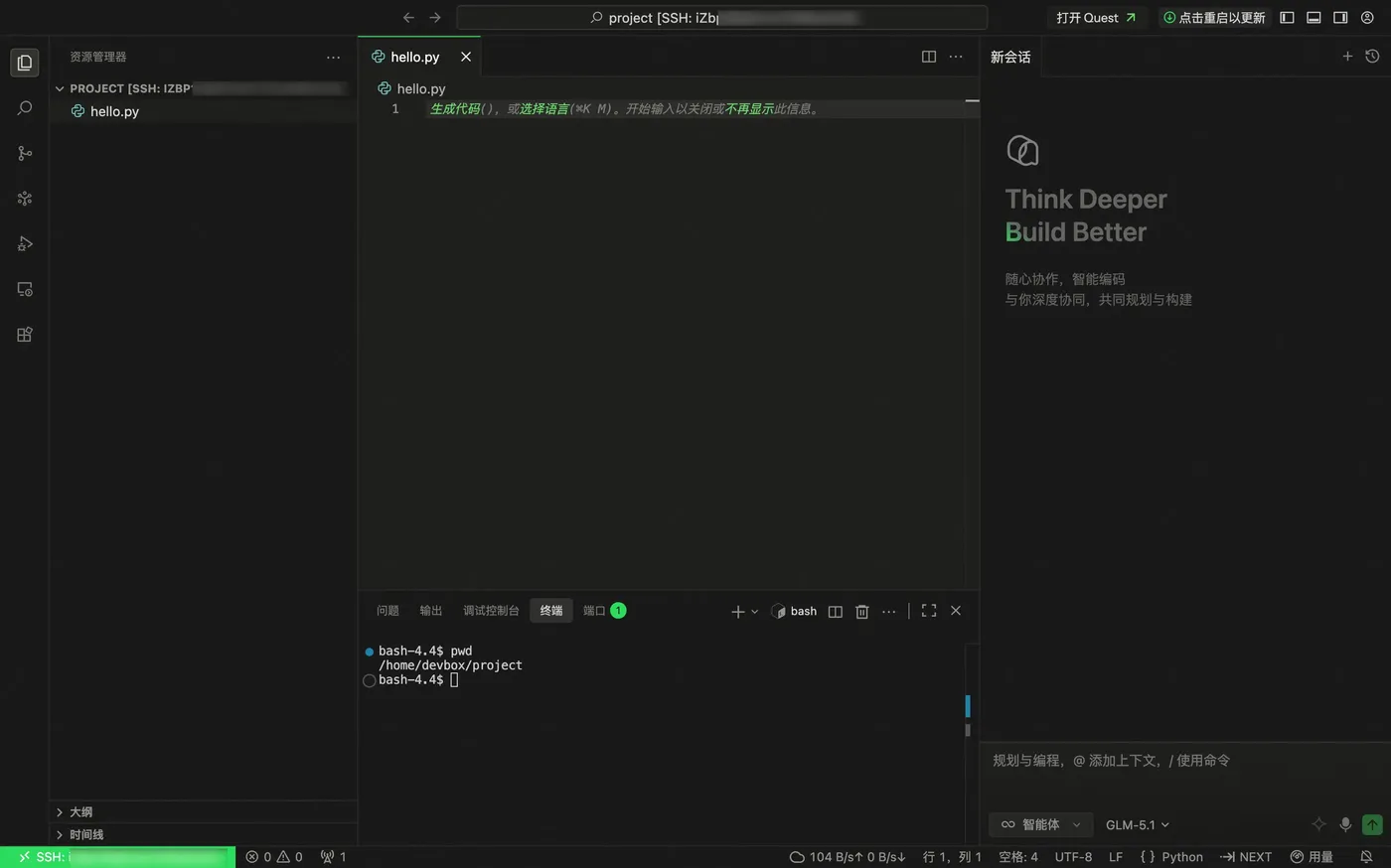This screenshot has width=1391, height=868.
Task: Click UTF-8 encoding in status bar
Action: [x=1073, y=857]
